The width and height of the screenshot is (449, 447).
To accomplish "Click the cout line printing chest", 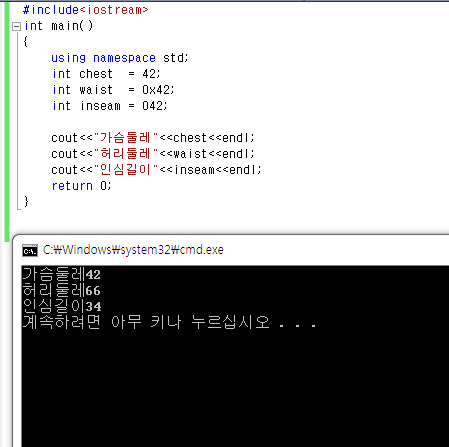I will click(x=153, y=138).
